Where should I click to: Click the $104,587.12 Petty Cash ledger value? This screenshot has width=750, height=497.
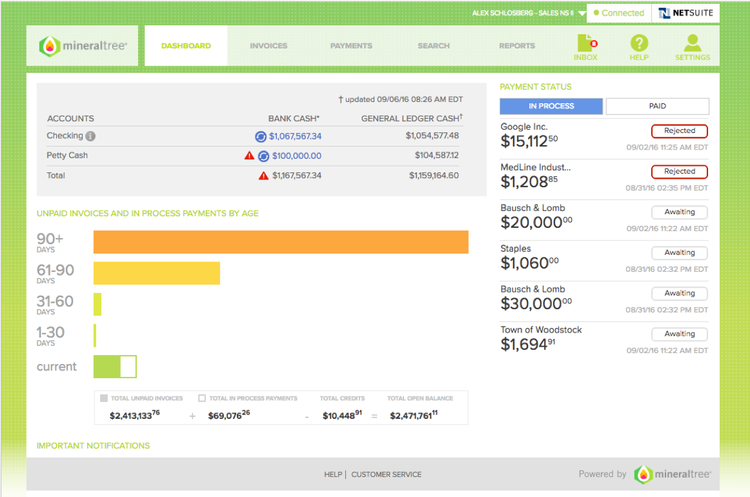tap(437, 155)
